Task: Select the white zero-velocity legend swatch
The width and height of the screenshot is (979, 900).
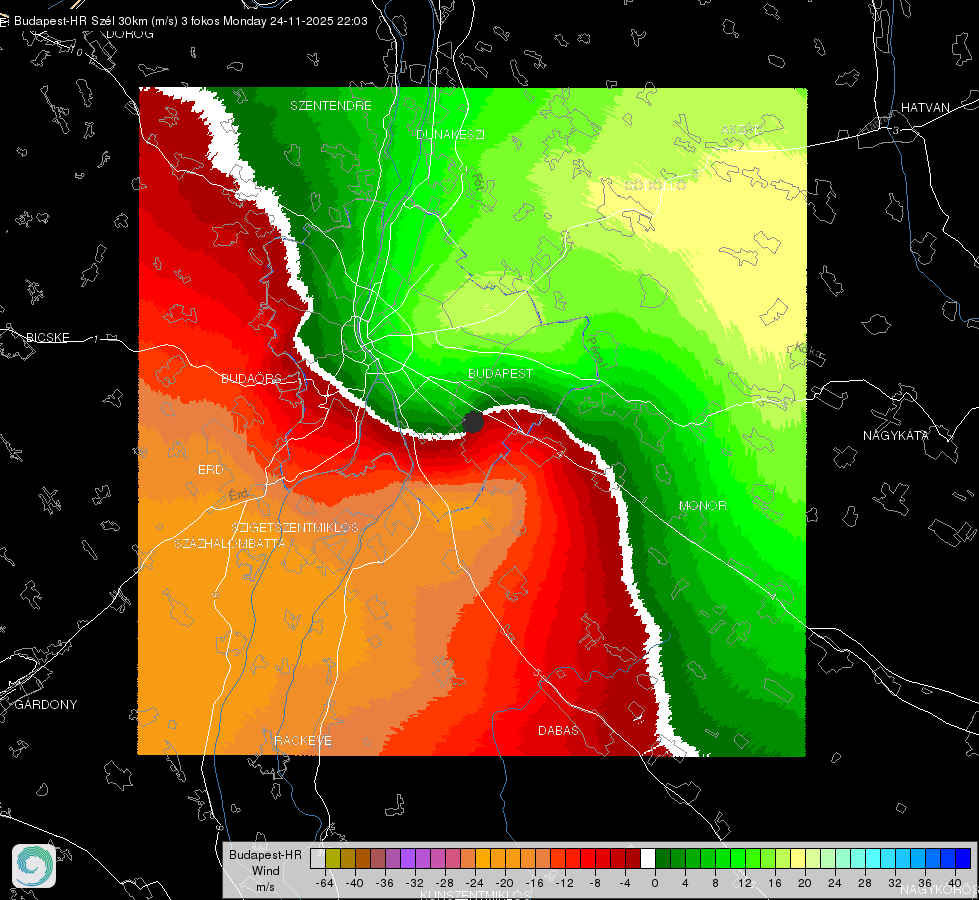Action: (x=647, y=858)
